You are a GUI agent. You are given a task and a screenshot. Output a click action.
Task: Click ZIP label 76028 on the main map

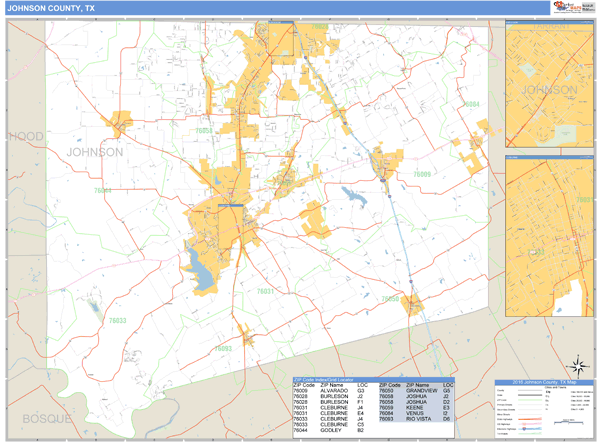tap(320, 26)
